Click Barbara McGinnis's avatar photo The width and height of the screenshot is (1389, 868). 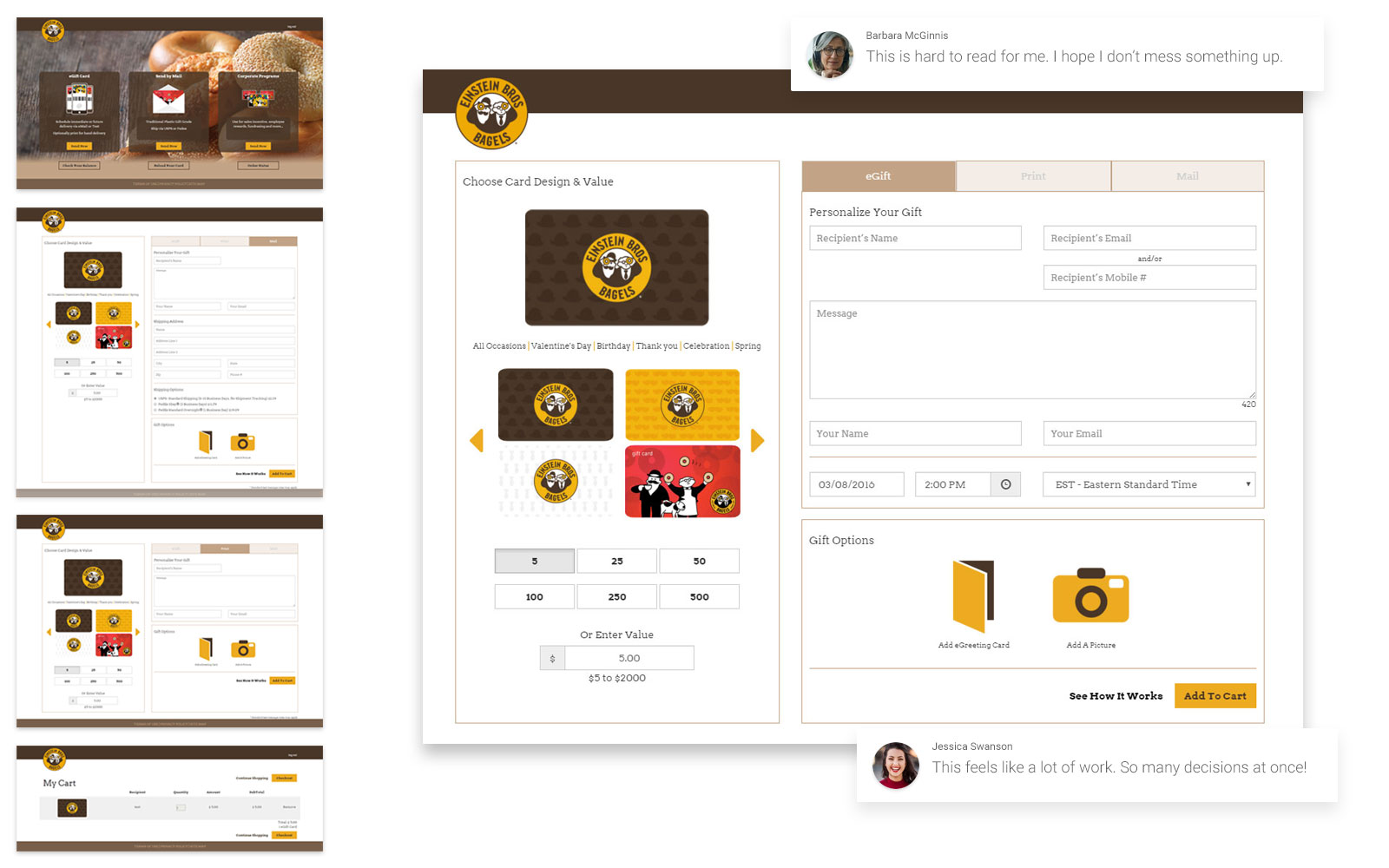pos(830,55)
